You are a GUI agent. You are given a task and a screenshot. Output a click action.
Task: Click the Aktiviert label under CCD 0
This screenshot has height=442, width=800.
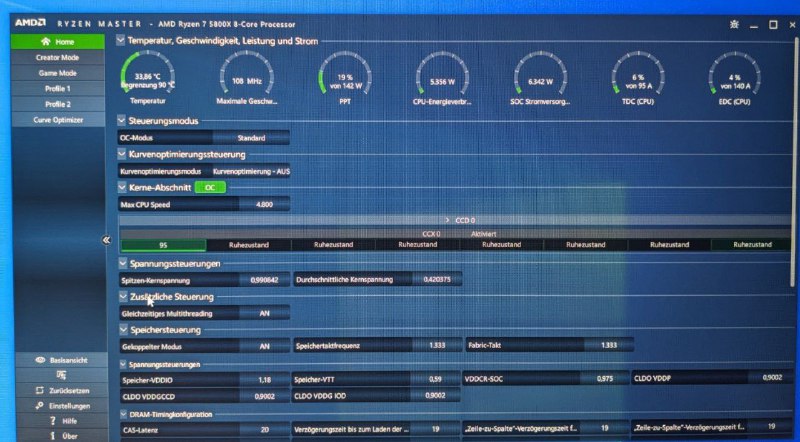click(484, 234)
